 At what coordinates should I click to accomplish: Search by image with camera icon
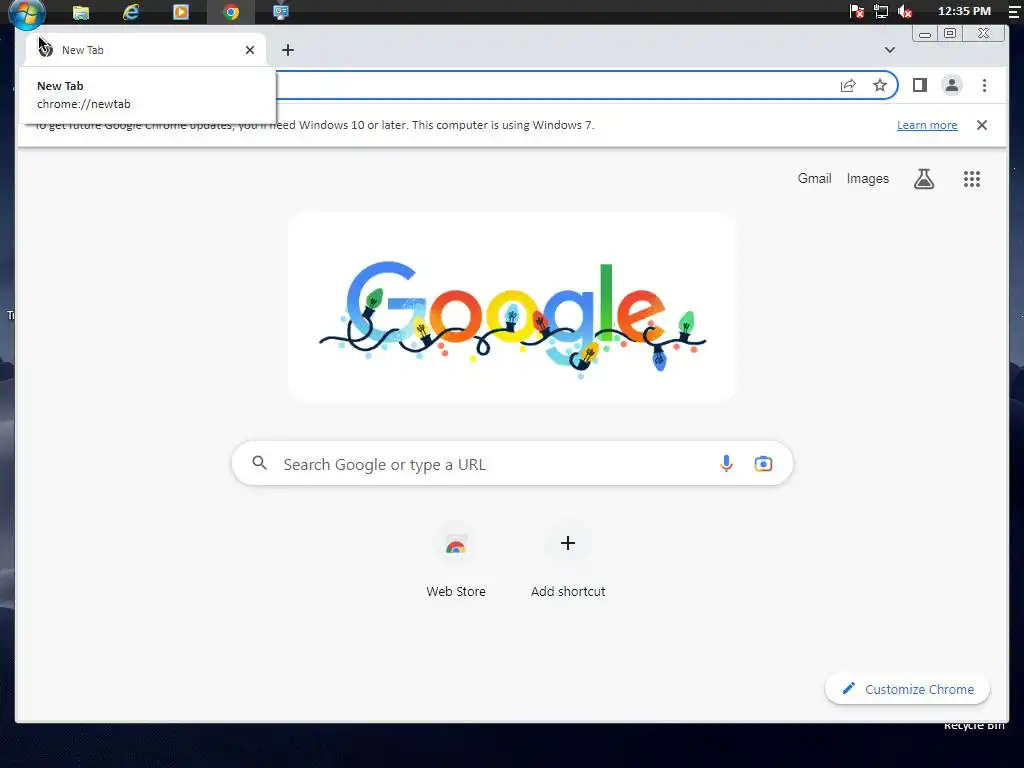coord(763,464)
